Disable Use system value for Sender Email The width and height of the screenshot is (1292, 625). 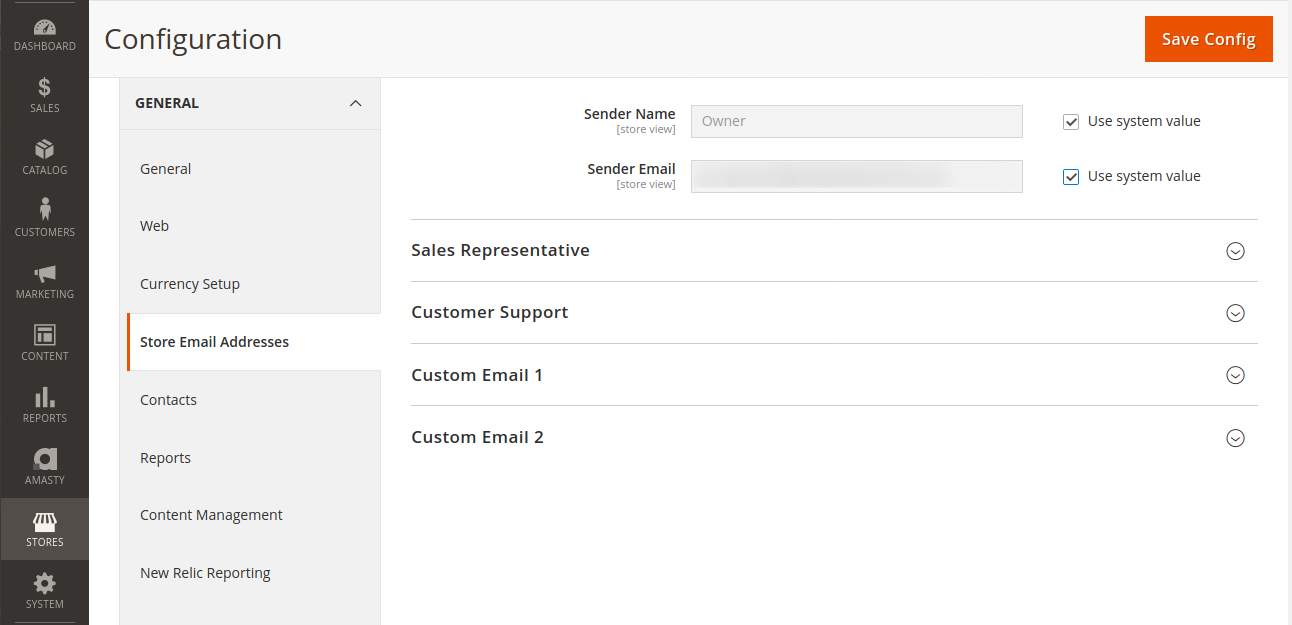click(x=1071, y=176)
